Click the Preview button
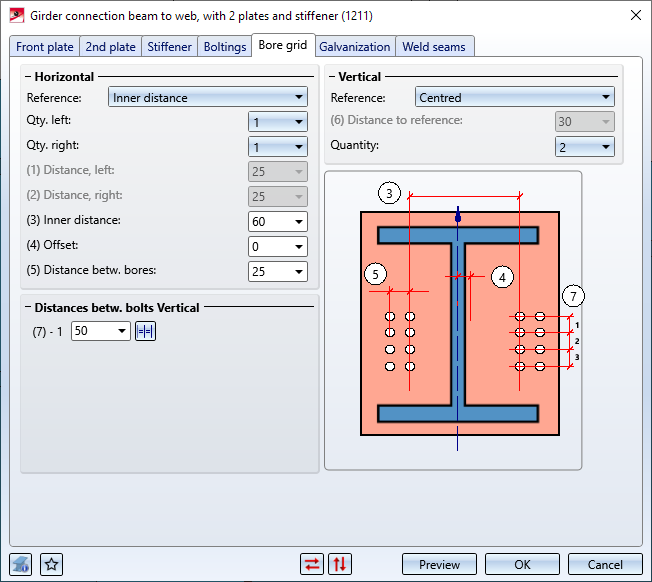Screen dimensions: 652x582 pyautogui.click(x=439, y=564)
